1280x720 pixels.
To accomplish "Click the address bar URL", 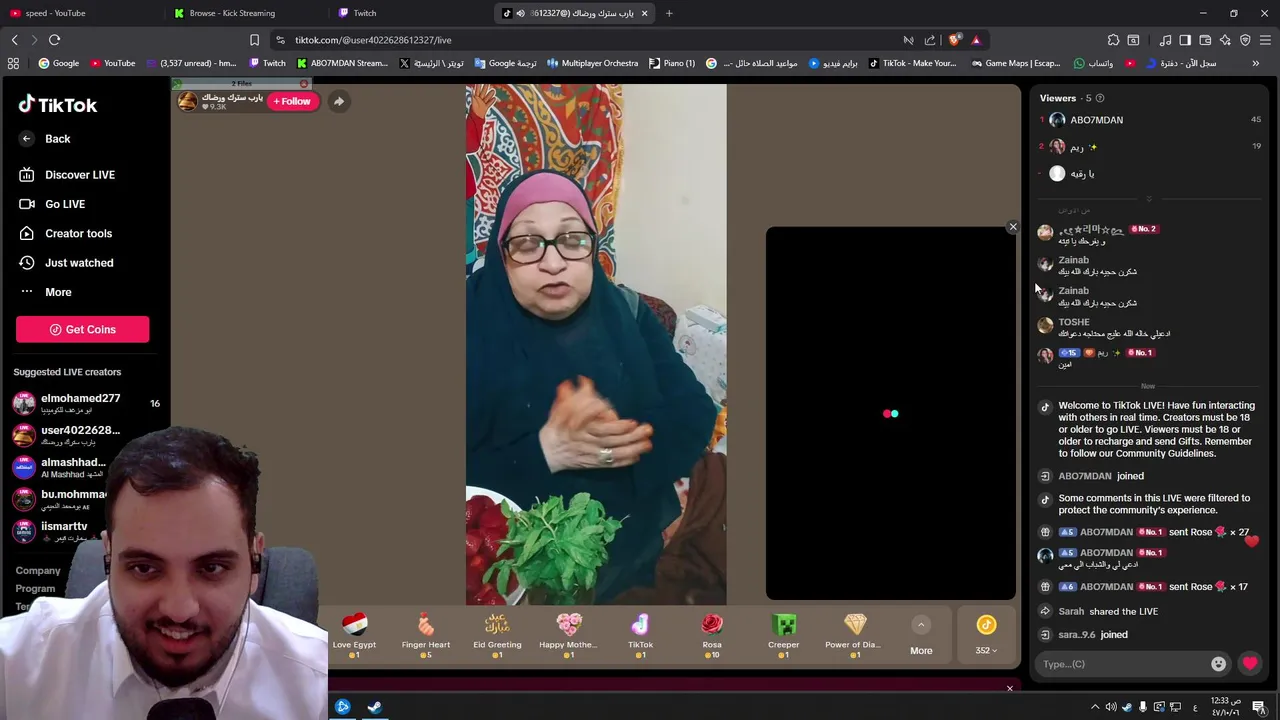I will pos(373,40).
